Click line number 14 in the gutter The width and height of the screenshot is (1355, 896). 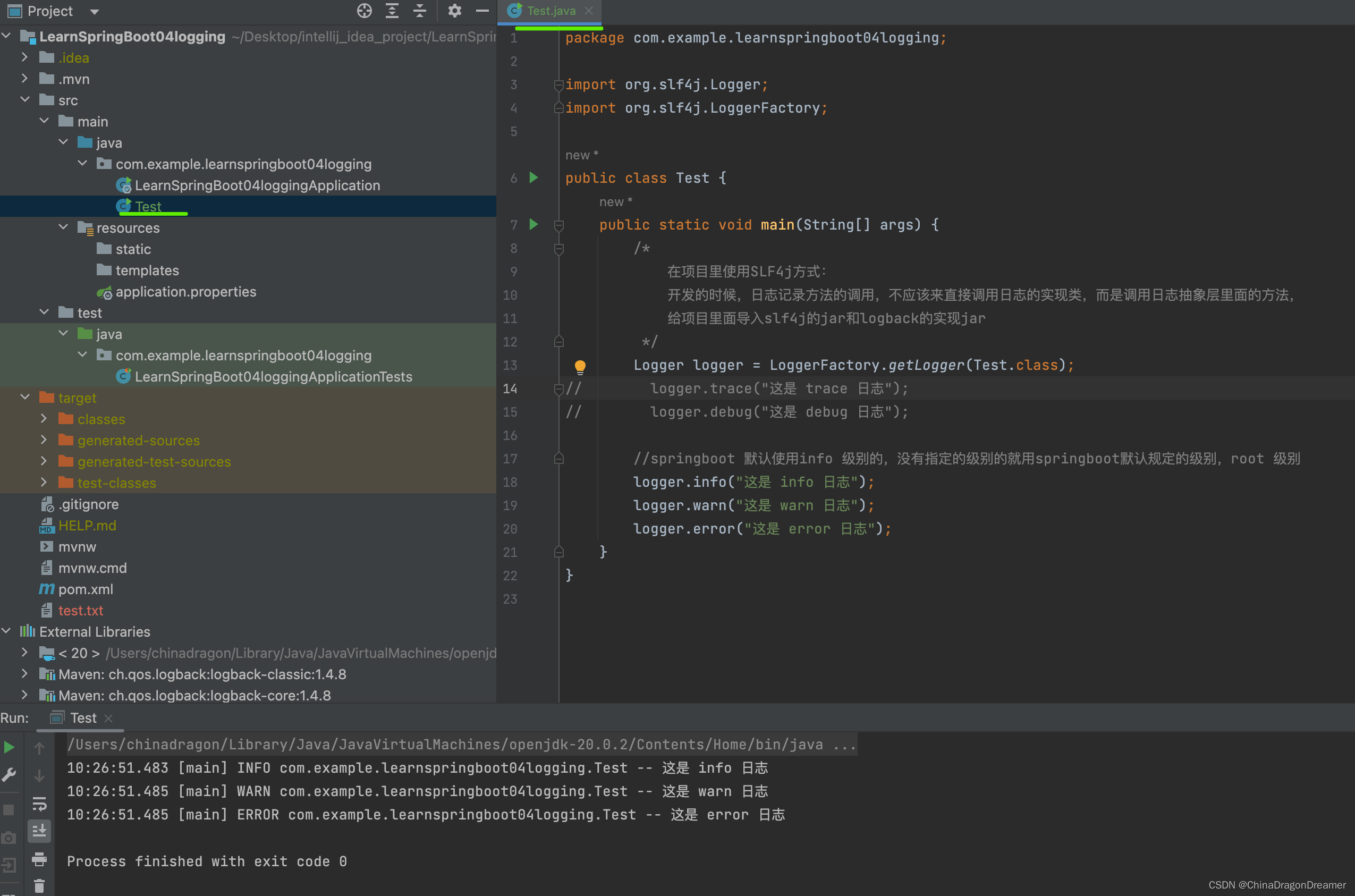pos(510,388)
